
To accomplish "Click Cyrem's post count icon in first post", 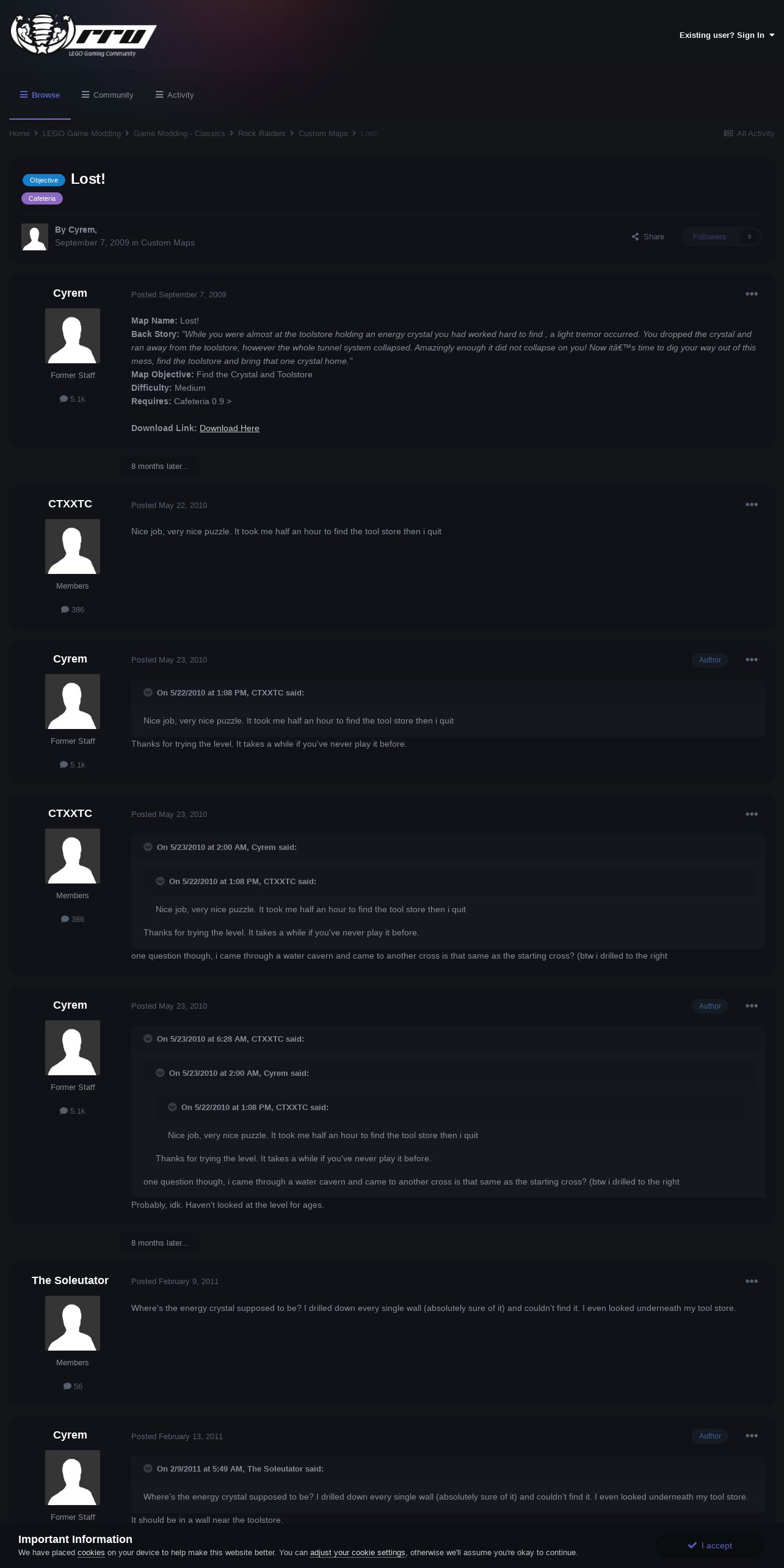I will point(64,399).
